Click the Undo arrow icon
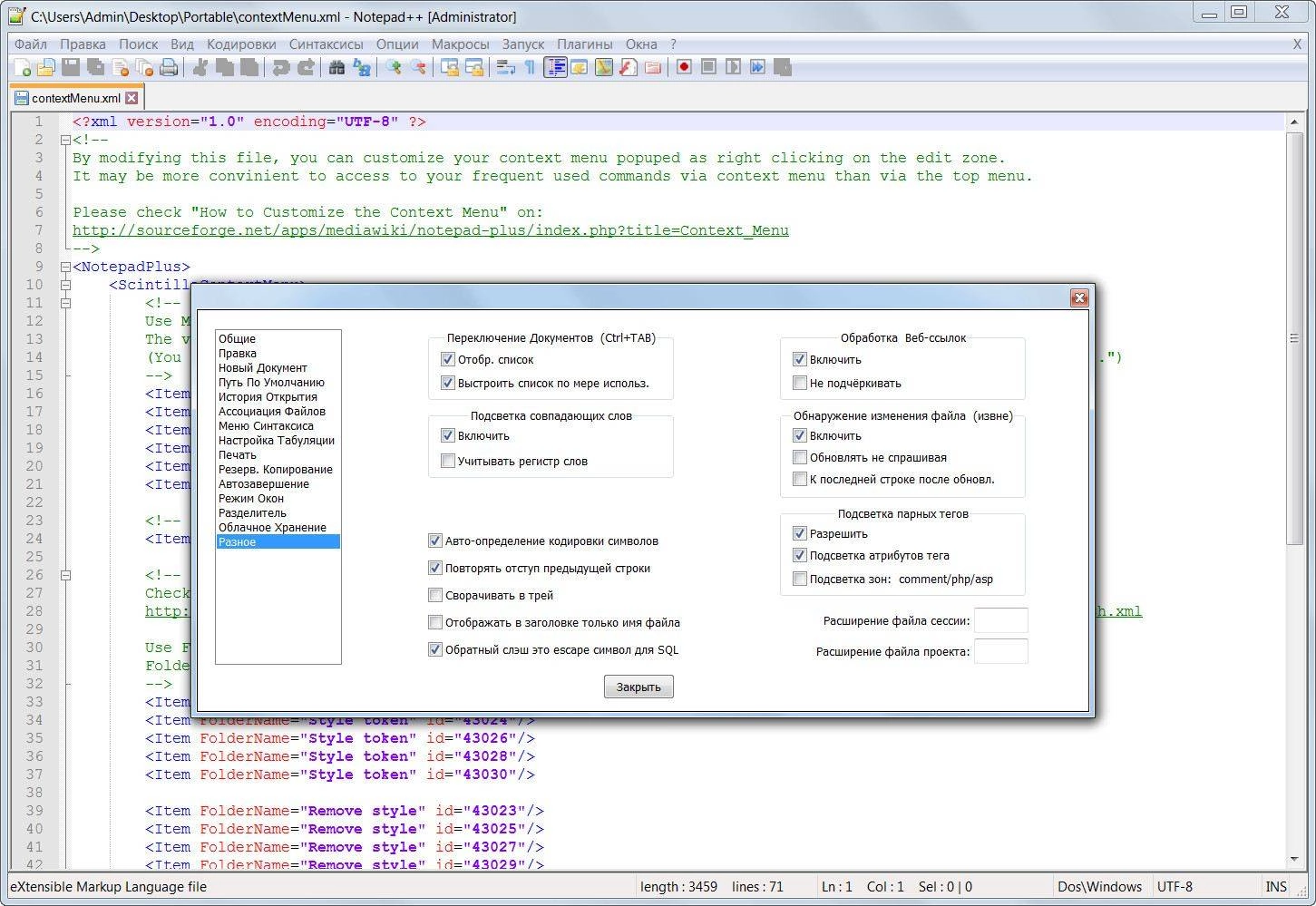Image resolution: width=1316 pixels, height=906 pixels. click(x=281, y=67)
